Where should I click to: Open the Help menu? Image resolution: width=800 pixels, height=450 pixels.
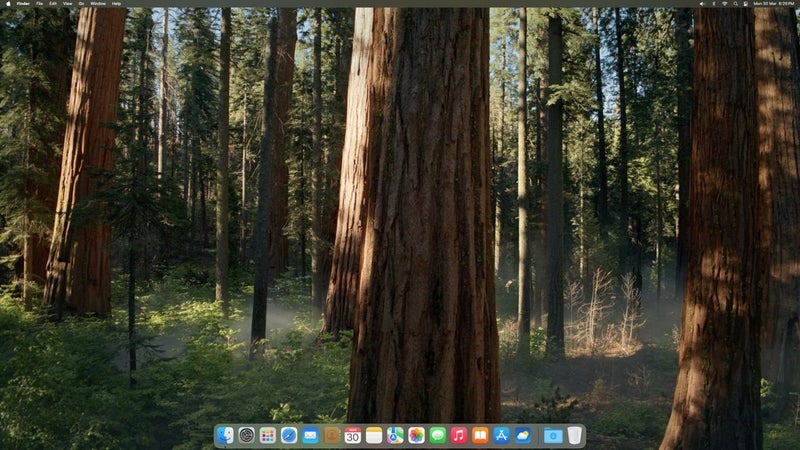coord(116,4)
